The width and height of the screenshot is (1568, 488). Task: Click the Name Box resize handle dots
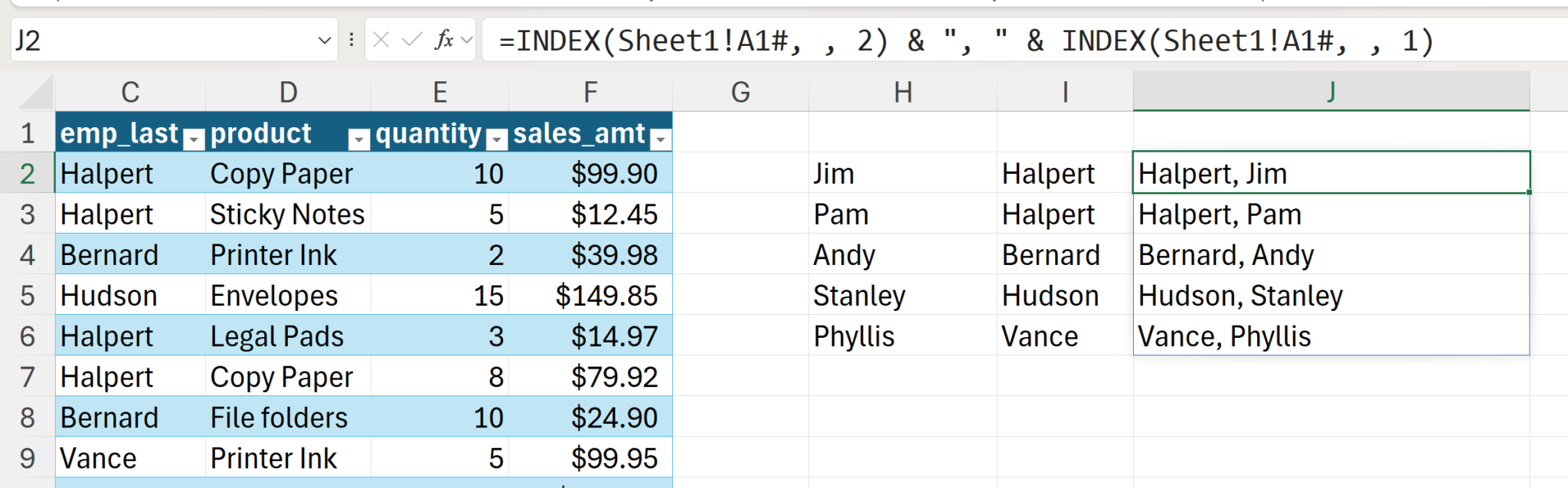click(351, 40)
